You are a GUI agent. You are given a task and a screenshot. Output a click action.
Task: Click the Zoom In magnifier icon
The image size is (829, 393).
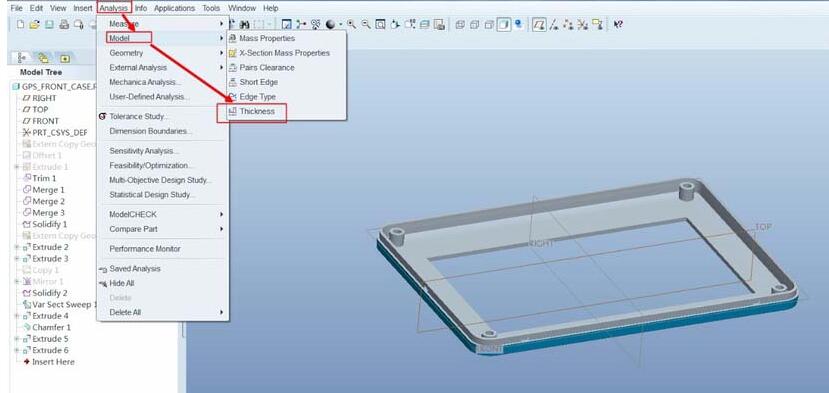point(352,24)
